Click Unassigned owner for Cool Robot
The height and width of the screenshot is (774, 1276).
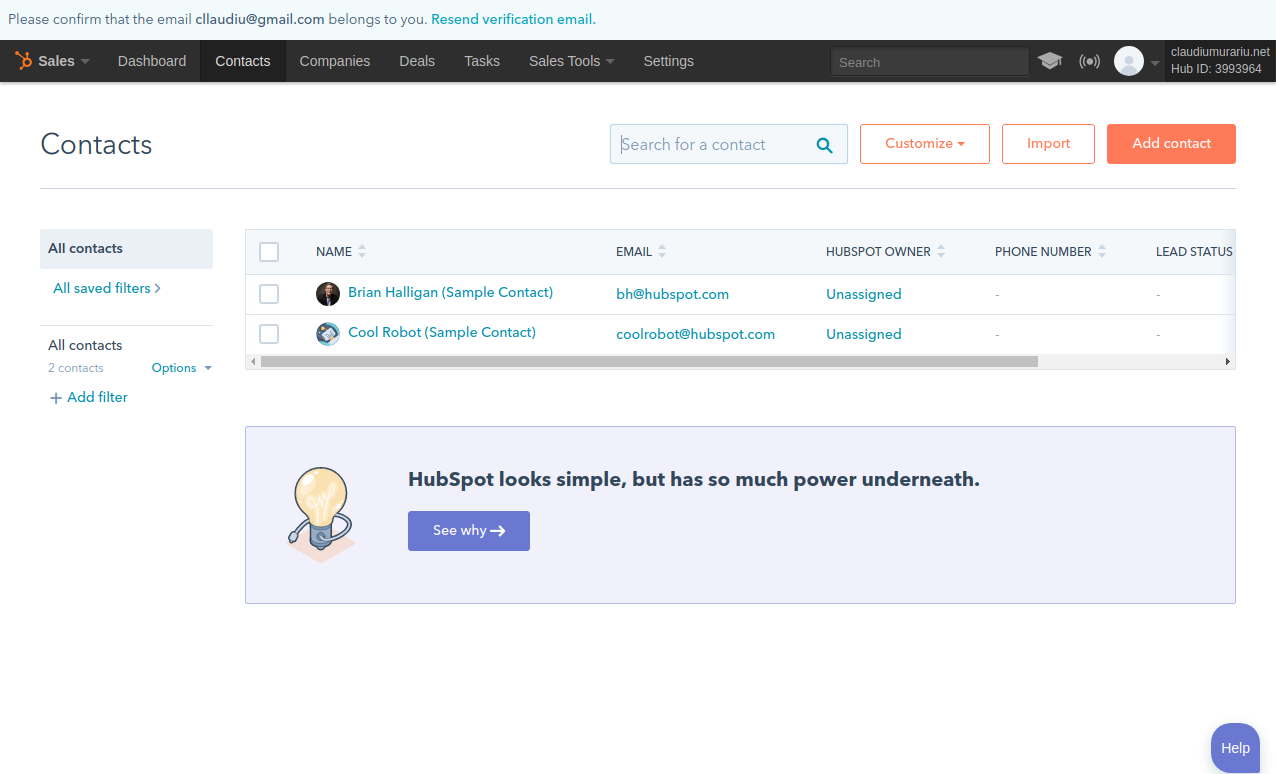point(863,334)
